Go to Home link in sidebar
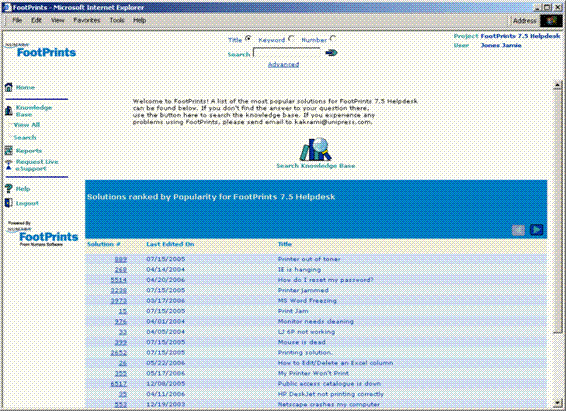566x411 pixels. [x=25, y=87]
